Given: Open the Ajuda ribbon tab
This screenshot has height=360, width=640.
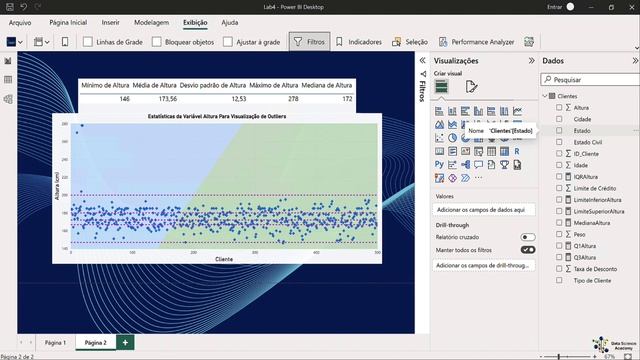Looking at the screenshot, I should [x=230, y=23].
